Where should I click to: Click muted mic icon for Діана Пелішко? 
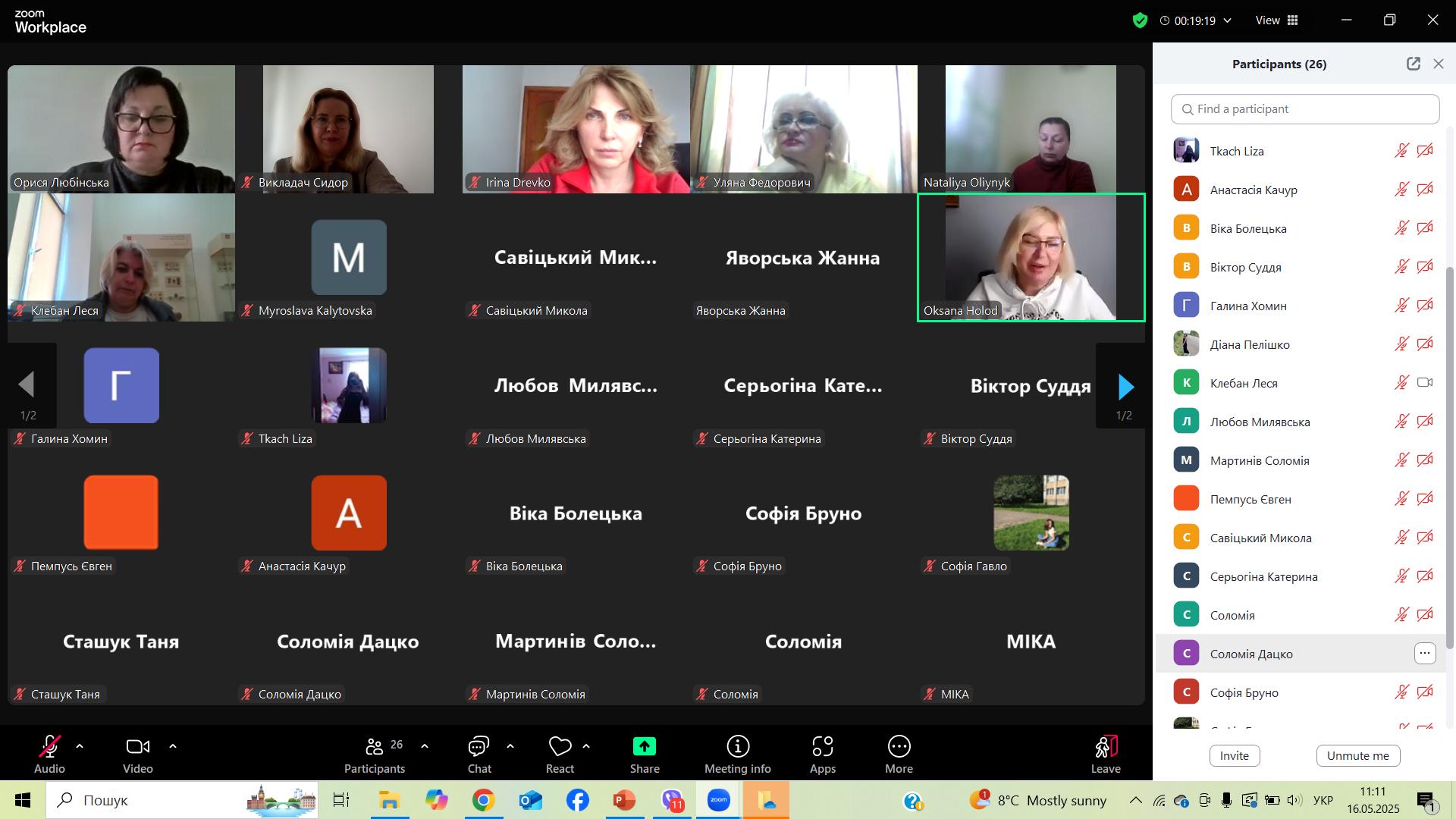pos(1401,344)
